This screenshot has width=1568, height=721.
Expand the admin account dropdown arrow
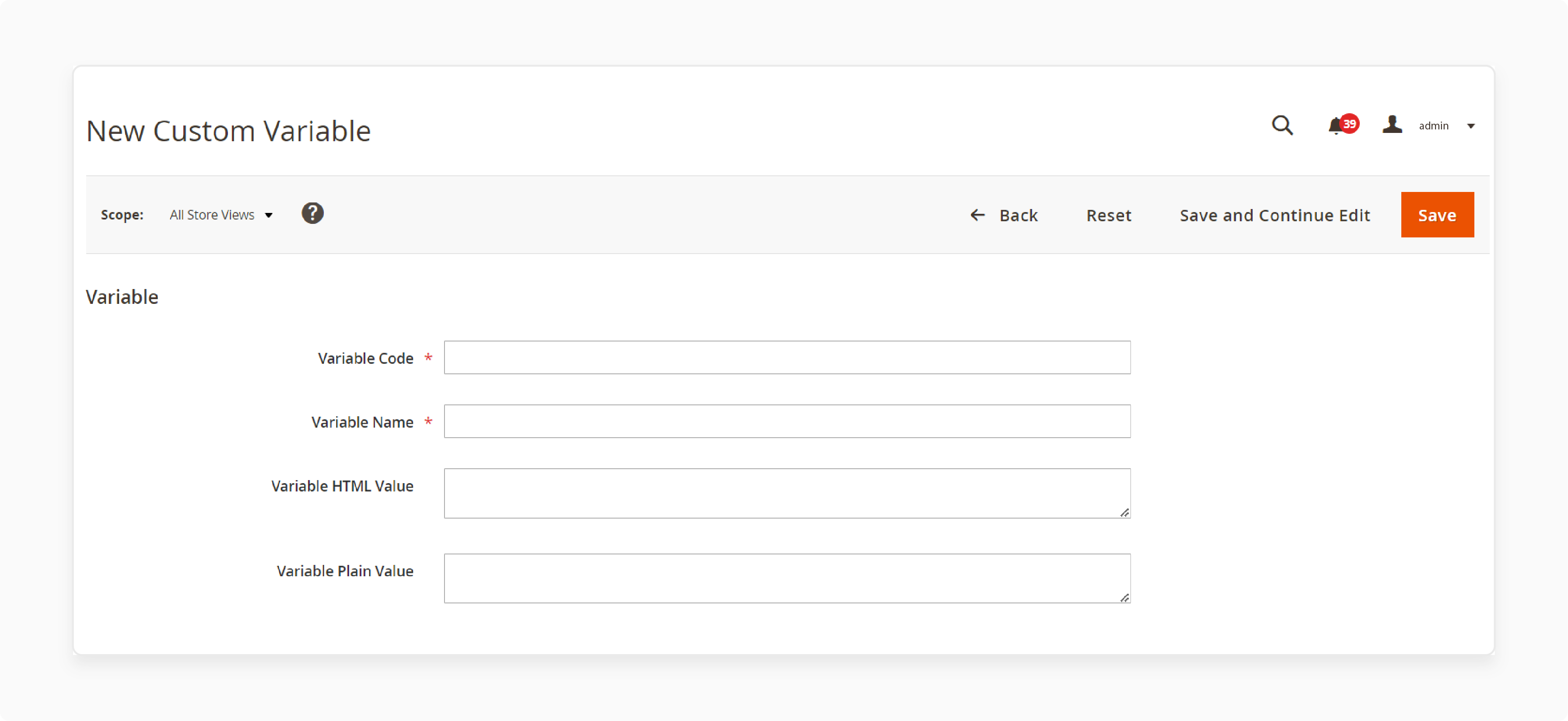[1470, 126]
